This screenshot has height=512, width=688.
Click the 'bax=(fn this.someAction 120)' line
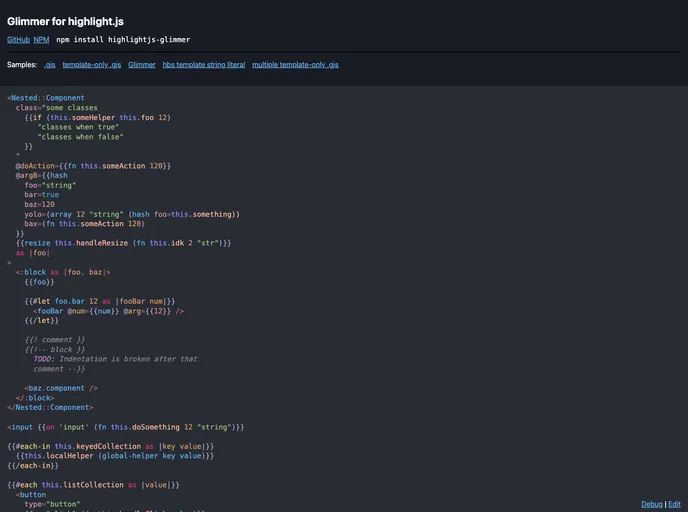(x=84, y=224)
